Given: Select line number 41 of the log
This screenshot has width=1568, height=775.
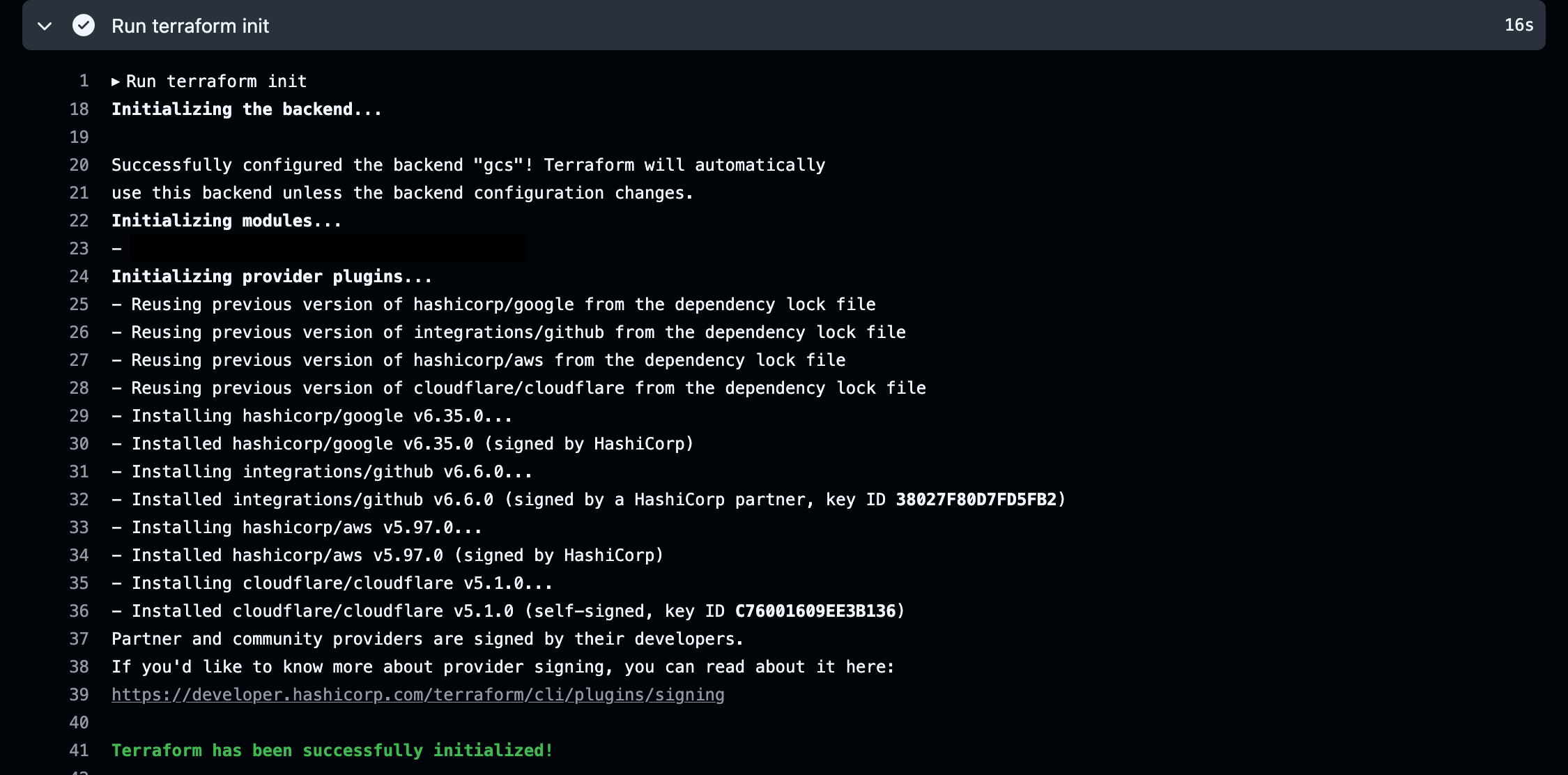Looking at the screenshot, I should [79, 750].
